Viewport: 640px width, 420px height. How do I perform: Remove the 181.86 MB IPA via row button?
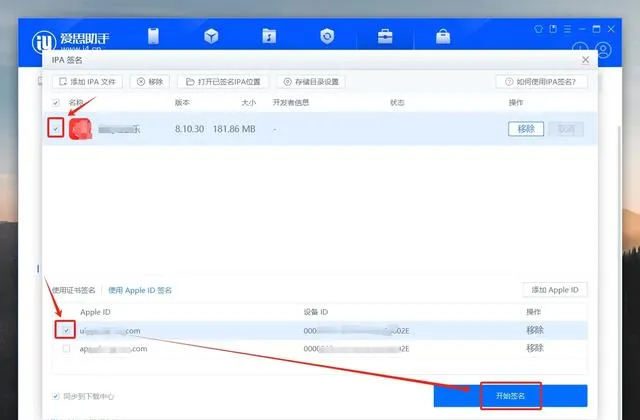point(526,129)
